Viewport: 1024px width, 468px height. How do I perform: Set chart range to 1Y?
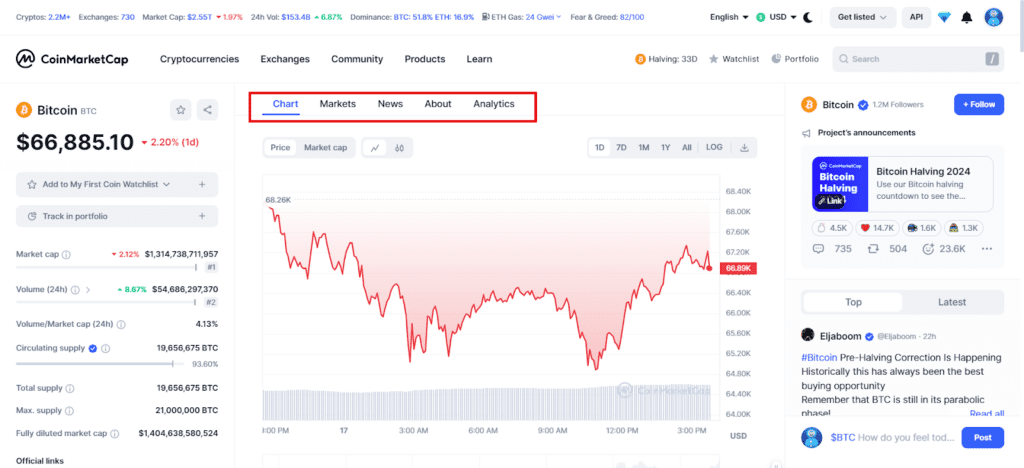pos(665,148)
